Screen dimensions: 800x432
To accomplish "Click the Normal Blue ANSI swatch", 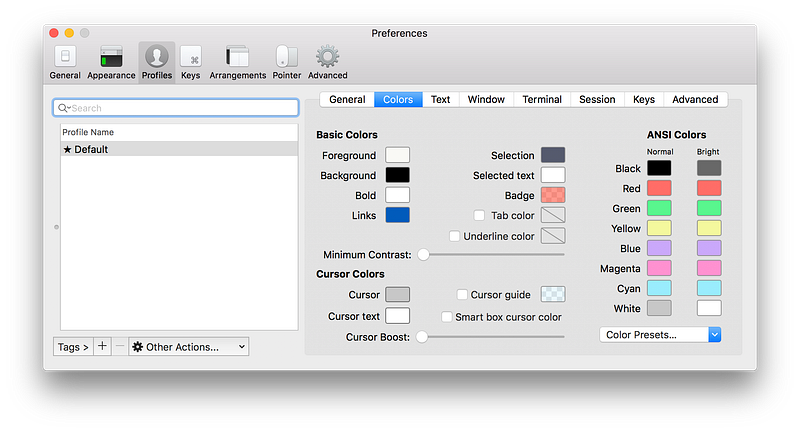I will click(659, 248).
